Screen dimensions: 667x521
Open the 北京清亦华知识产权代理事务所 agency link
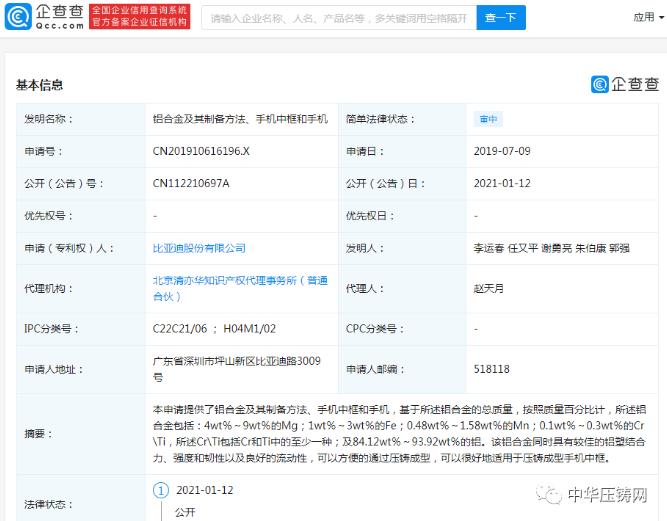click(x=240, y=288)
